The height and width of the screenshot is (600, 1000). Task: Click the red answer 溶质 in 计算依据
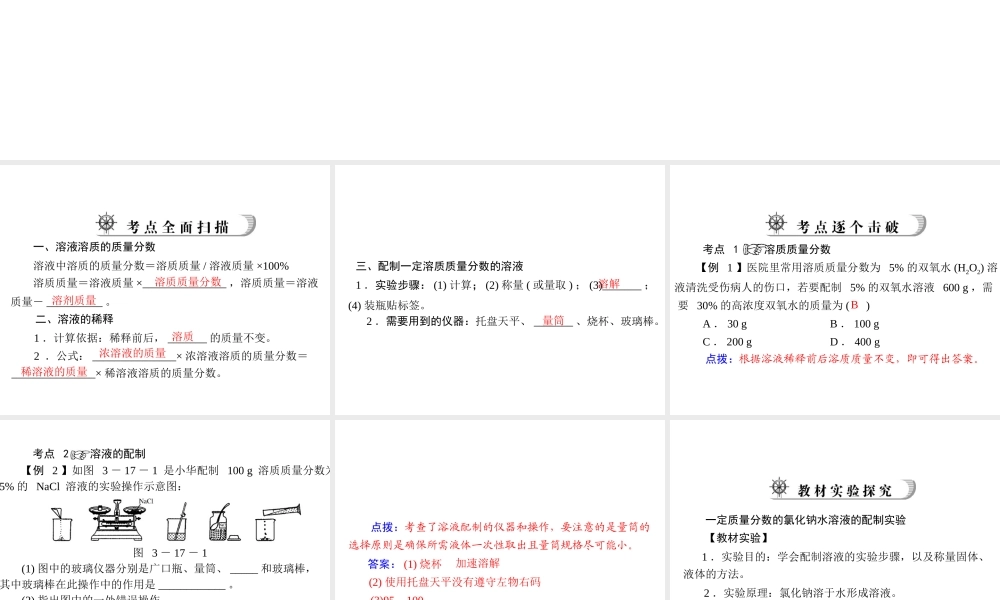coord(182,337)
